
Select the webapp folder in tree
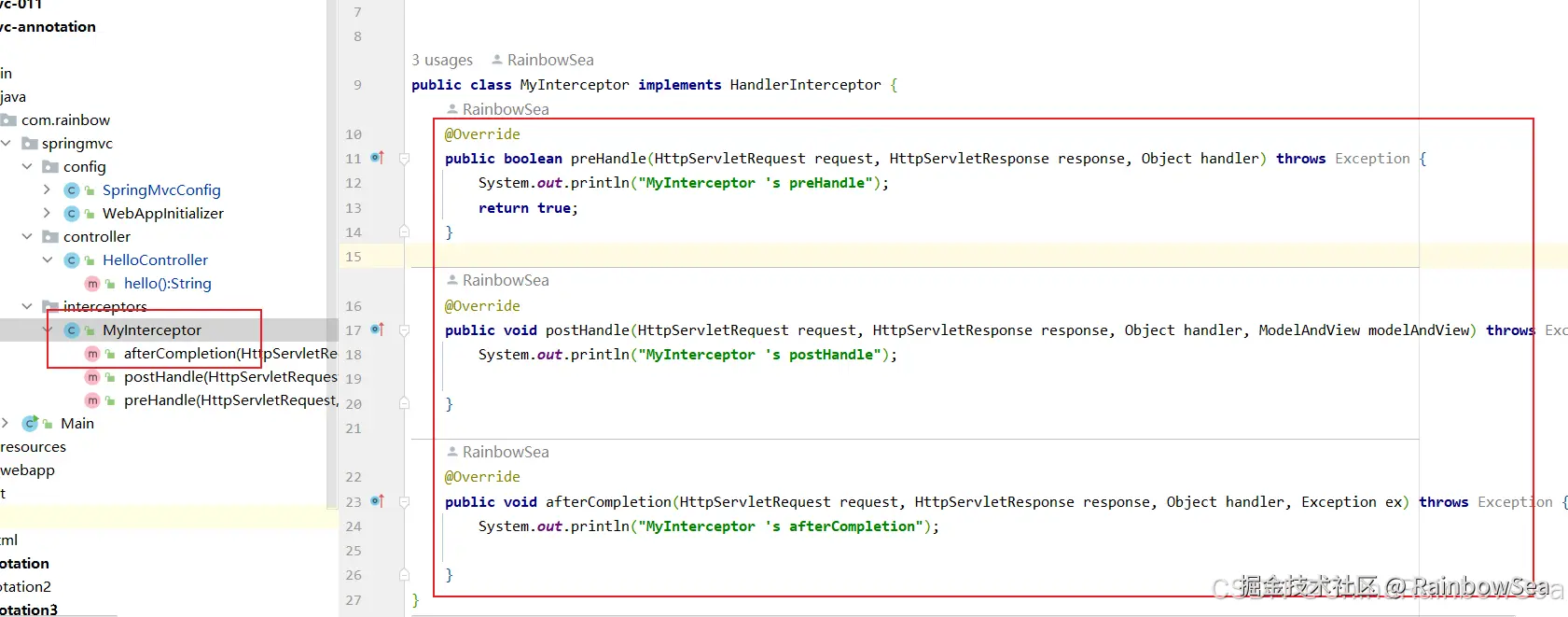[28, 470]
